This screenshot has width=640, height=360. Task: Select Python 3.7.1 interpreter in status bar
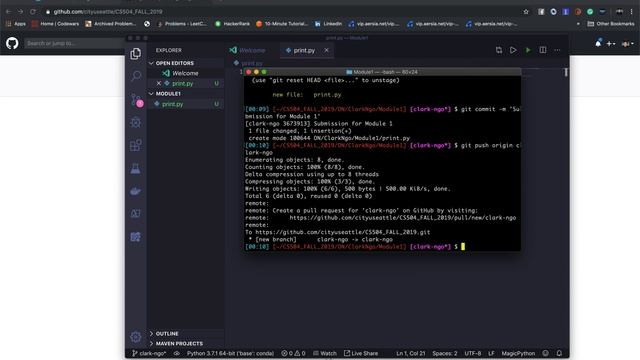(x=230, y=353)
